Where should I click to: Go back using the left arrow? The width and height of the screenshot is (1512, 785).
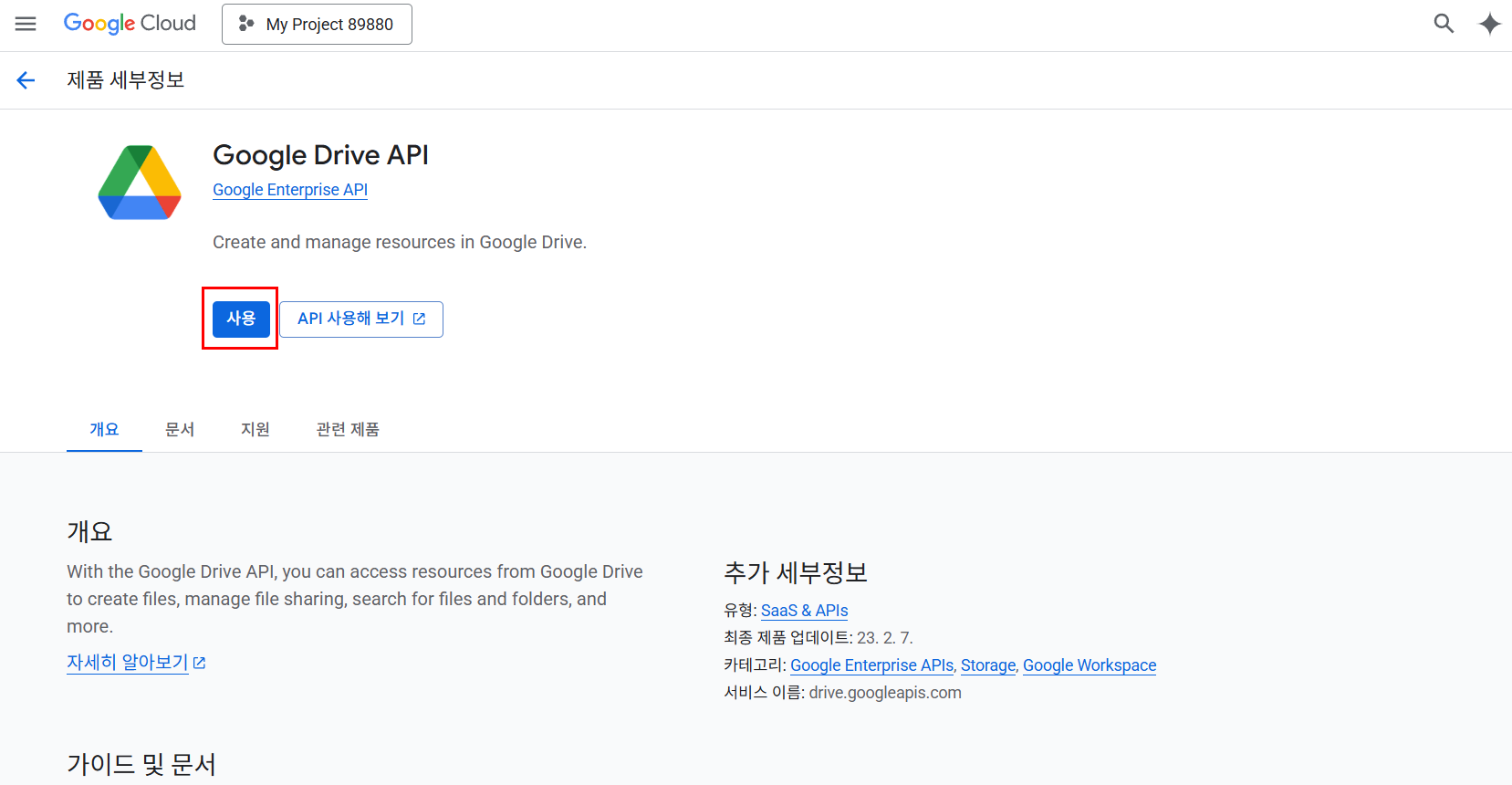pyautogui.click(x=26, y=80)
